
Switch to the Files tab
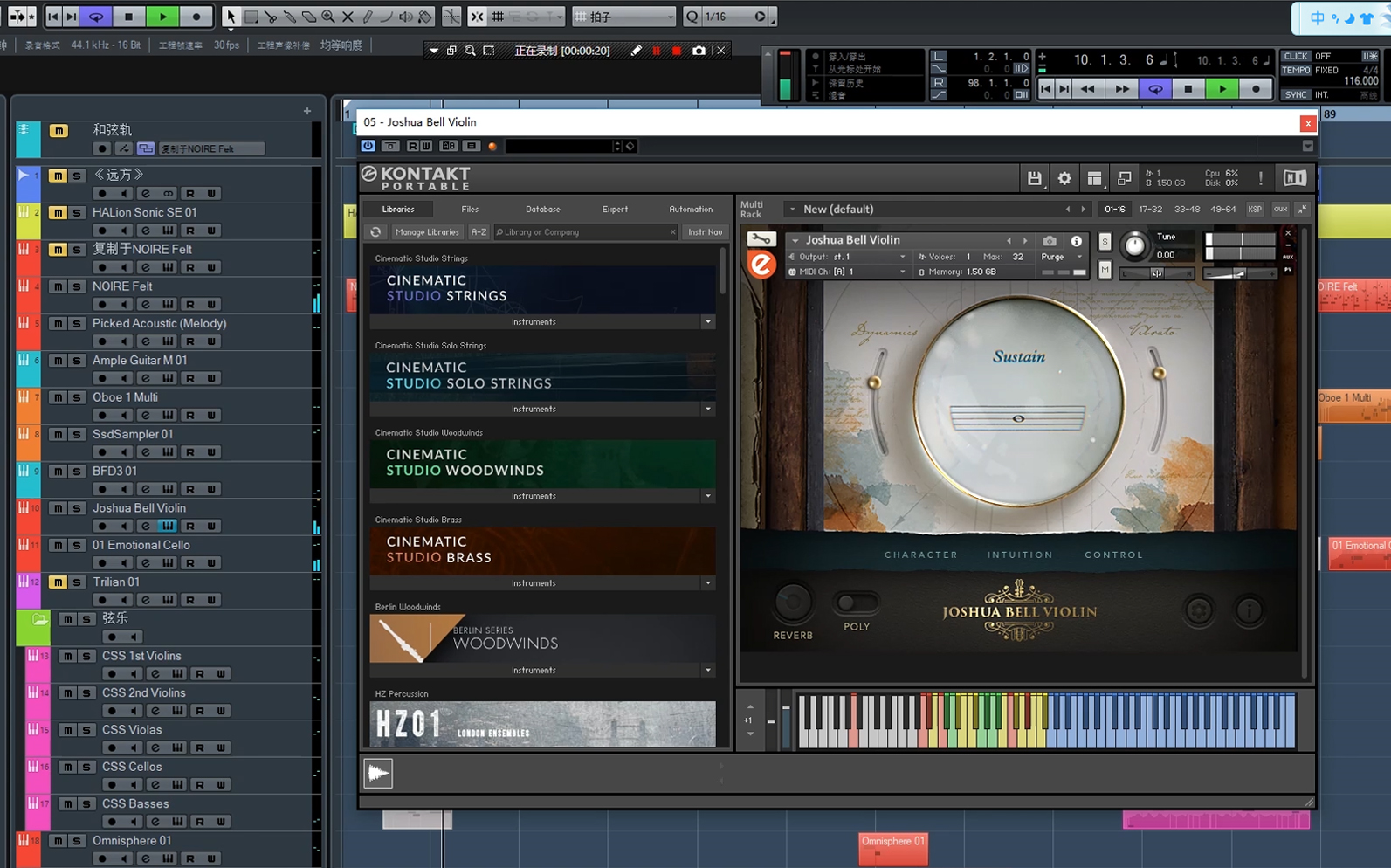[470, 210]
